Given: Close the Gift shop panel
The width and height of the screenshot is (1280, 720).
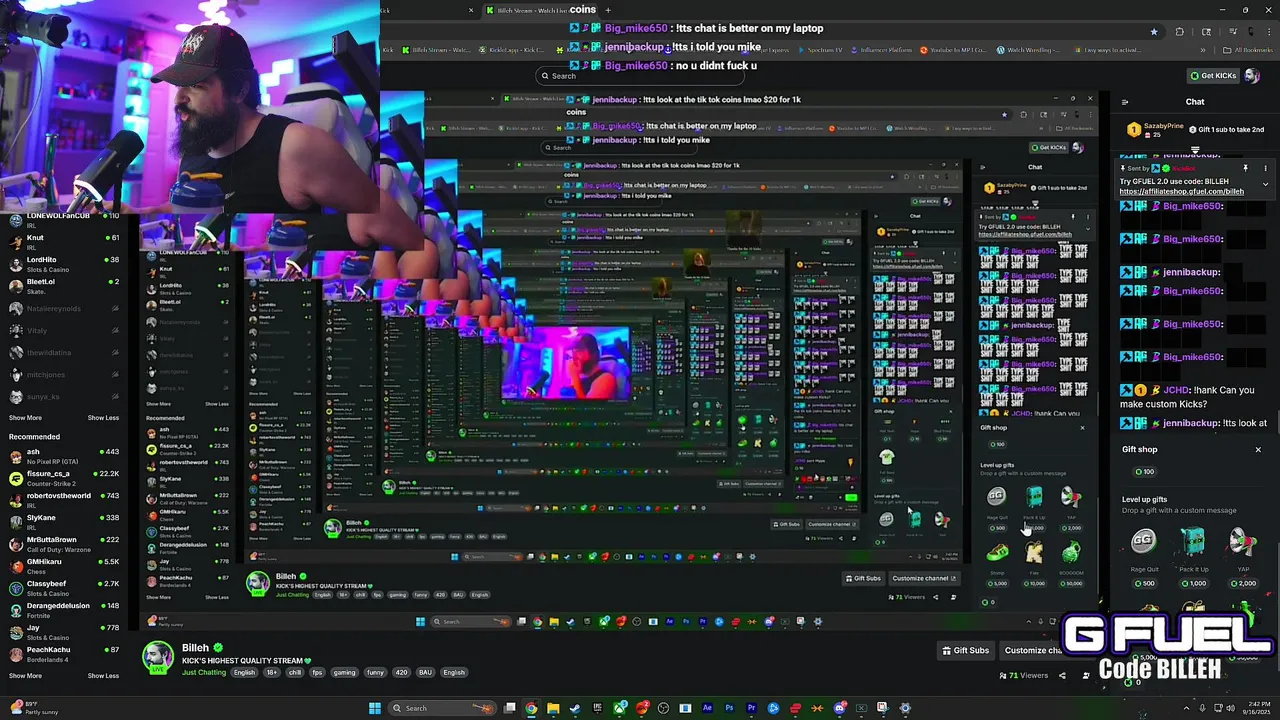Looking at the screenshot, I should [x=1258, y=450].
